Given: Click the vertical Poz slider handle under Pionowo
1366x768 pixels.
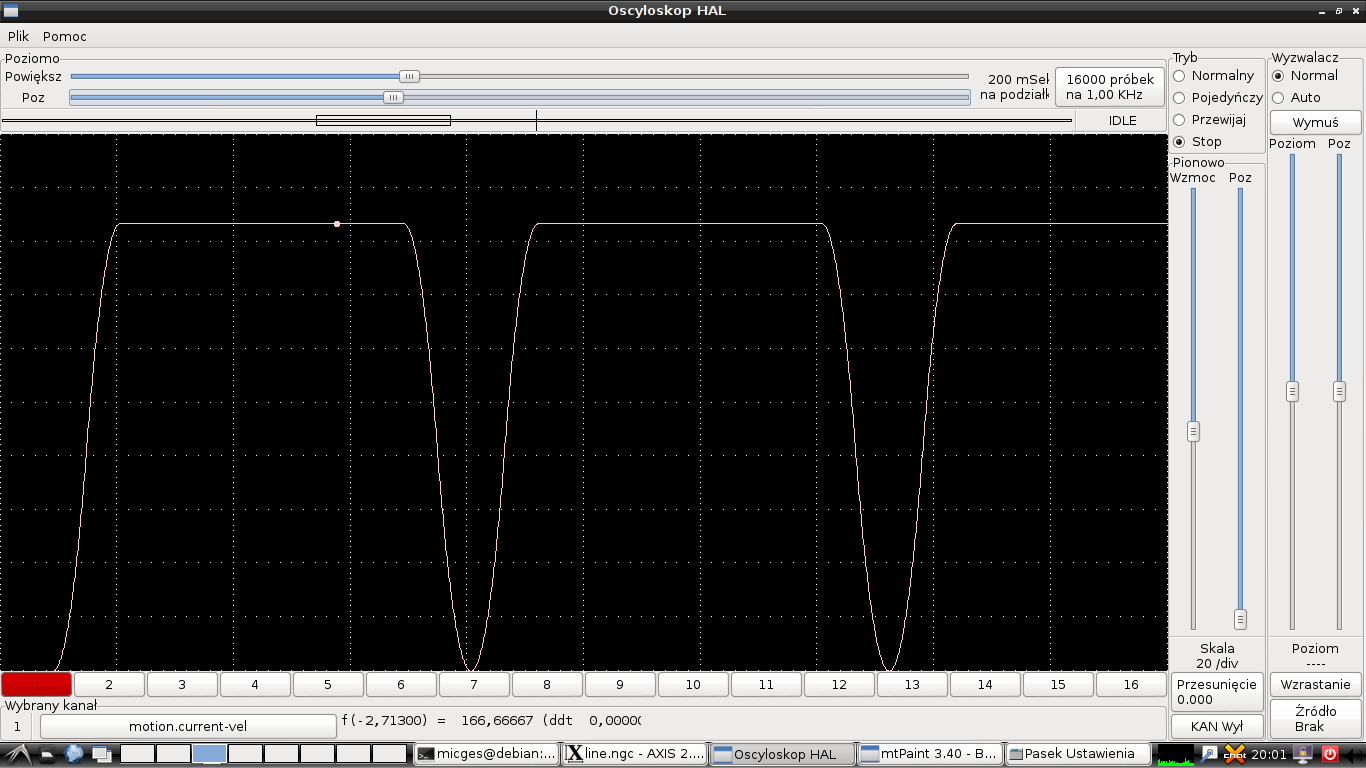Looking at the screenshot, I should coord(1240,619).
